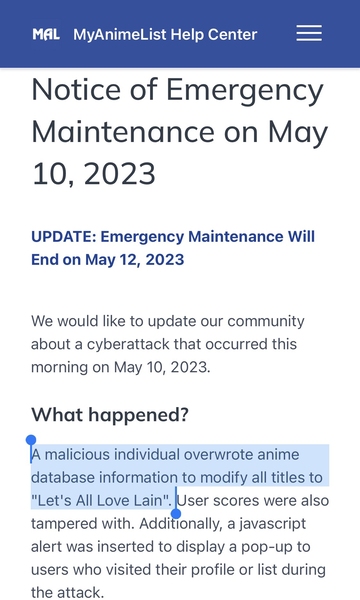Grab the text selection start handle
Viewport: 360px width, 600px height.
pos(31,440)
